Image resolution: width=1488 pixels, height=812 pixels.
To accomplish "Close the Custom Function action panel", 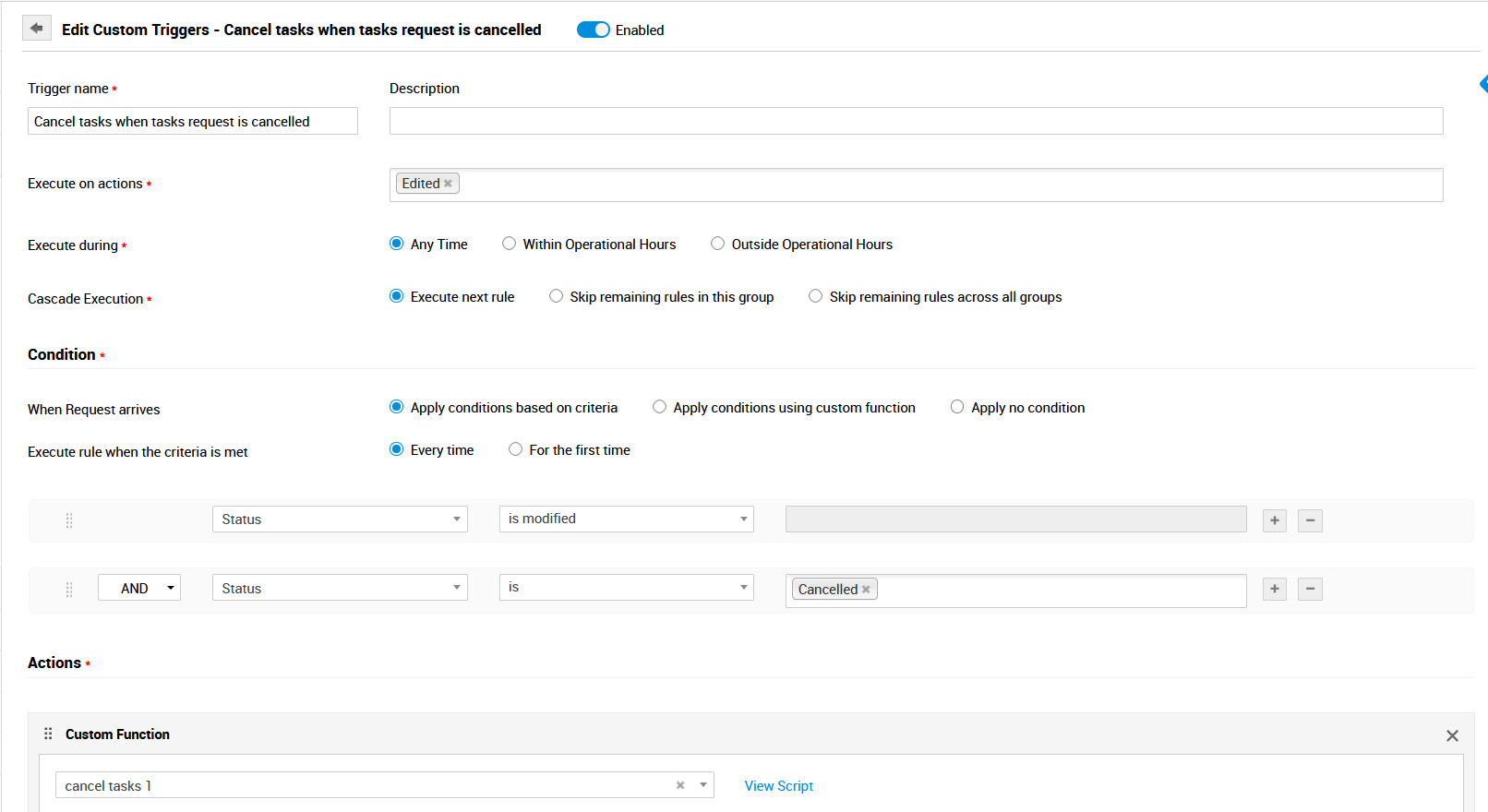I will [1452, 735].
